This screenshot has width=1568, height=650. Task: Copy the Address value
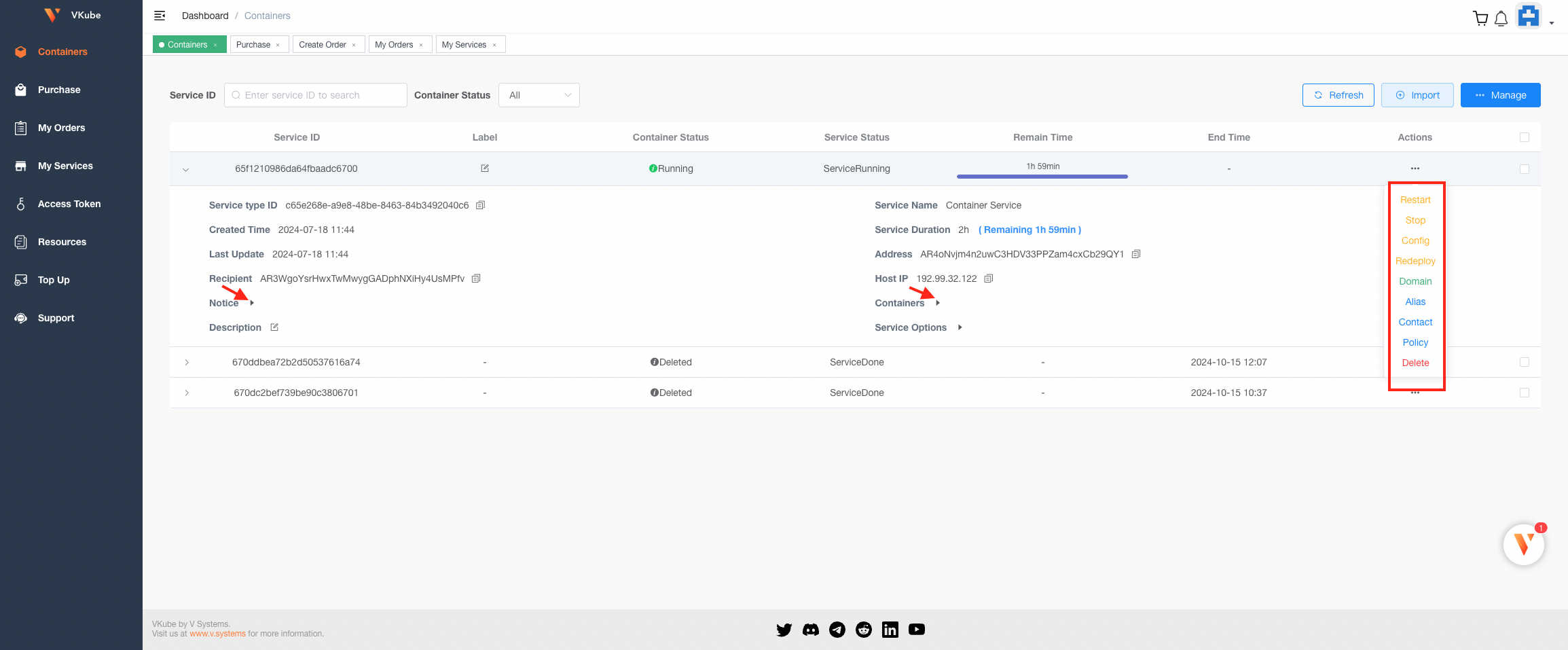point(1136,254)
